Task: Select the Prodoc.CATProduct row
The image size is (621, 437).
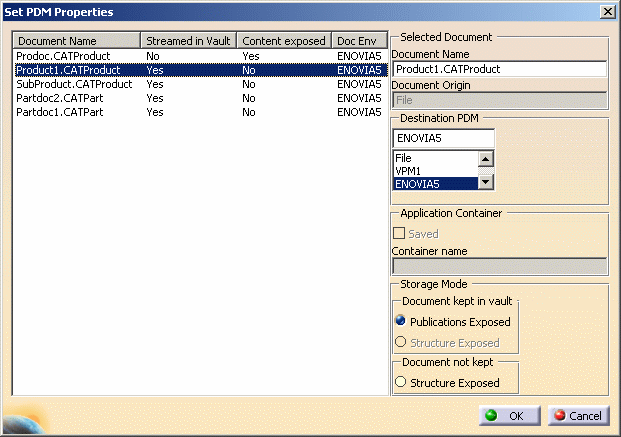Action: click(x=200, y=56)
